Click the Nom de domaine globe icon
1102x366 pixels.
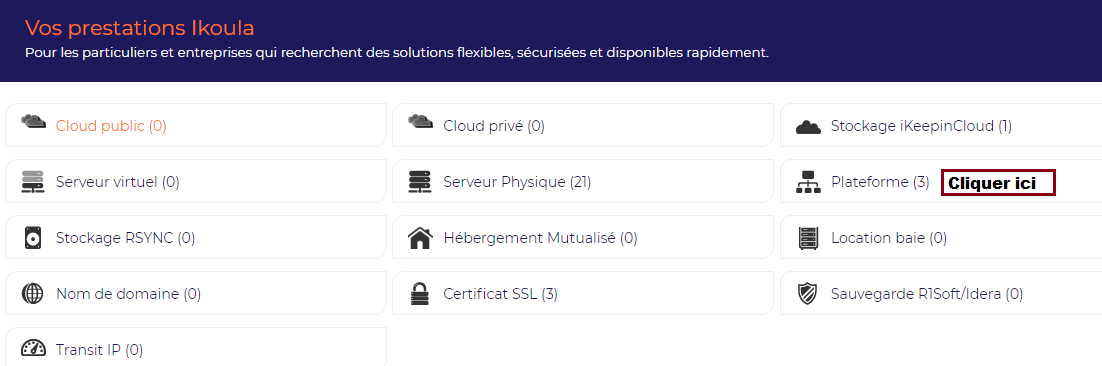pos(33,294)
